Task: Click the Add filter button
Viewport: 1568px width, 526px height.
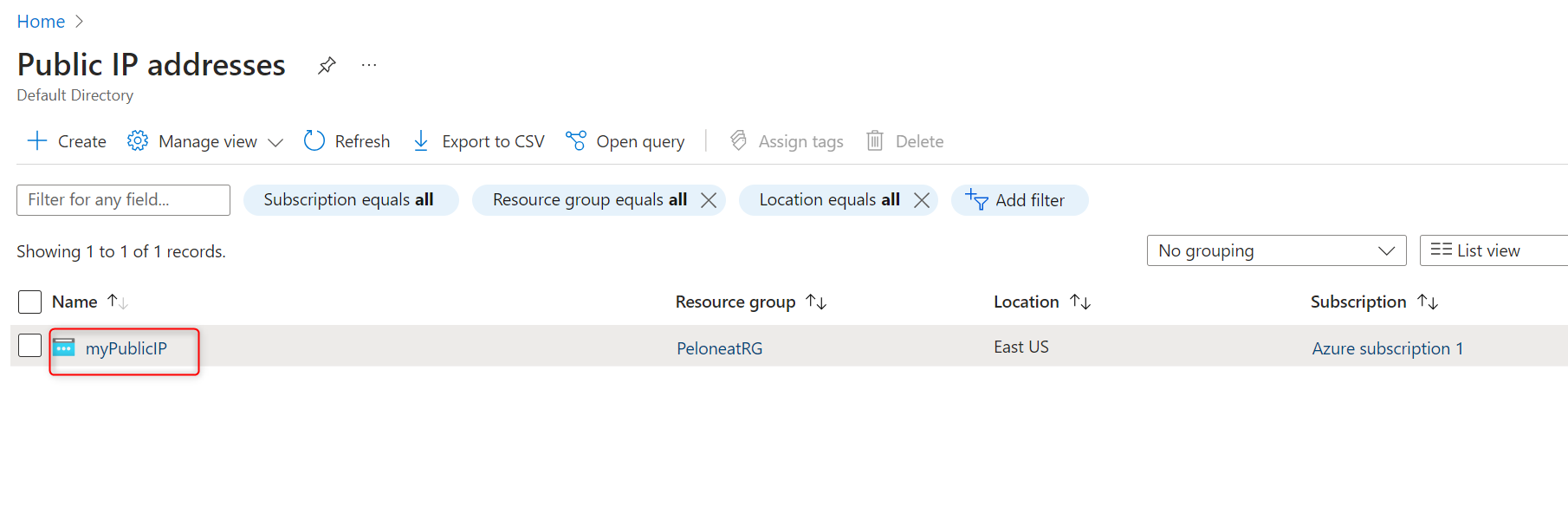Action: [1019, 200]
